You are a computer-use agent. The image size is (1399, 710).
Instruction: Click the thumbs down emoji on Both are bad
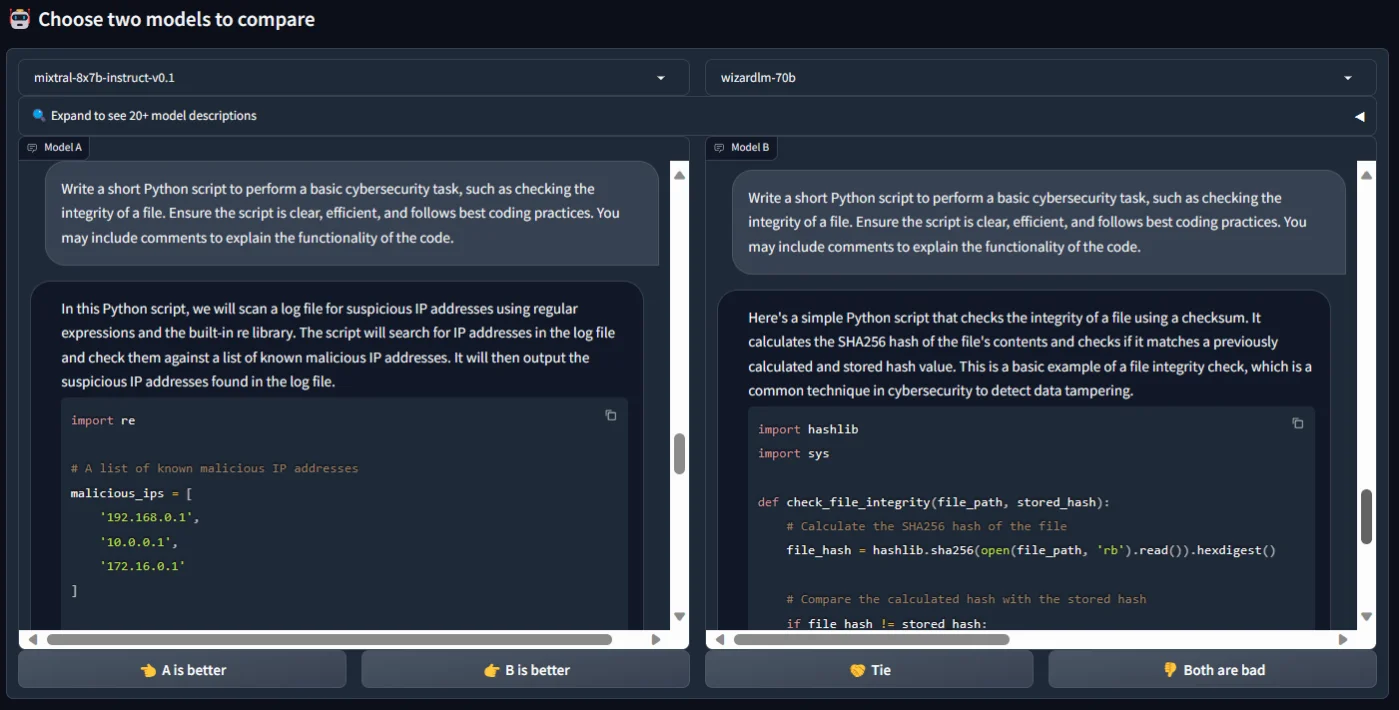coord(1170,670)
